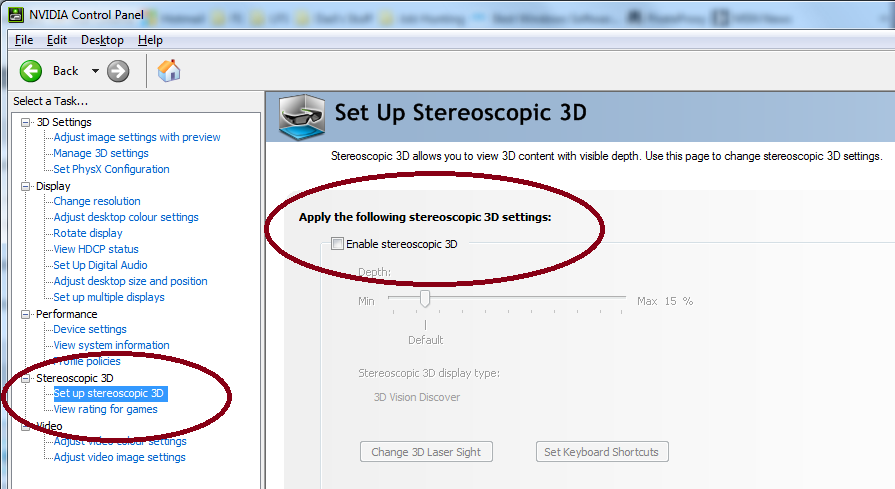Click the Back text label in toolbar
Screen dimensions: 895x489
66,71
